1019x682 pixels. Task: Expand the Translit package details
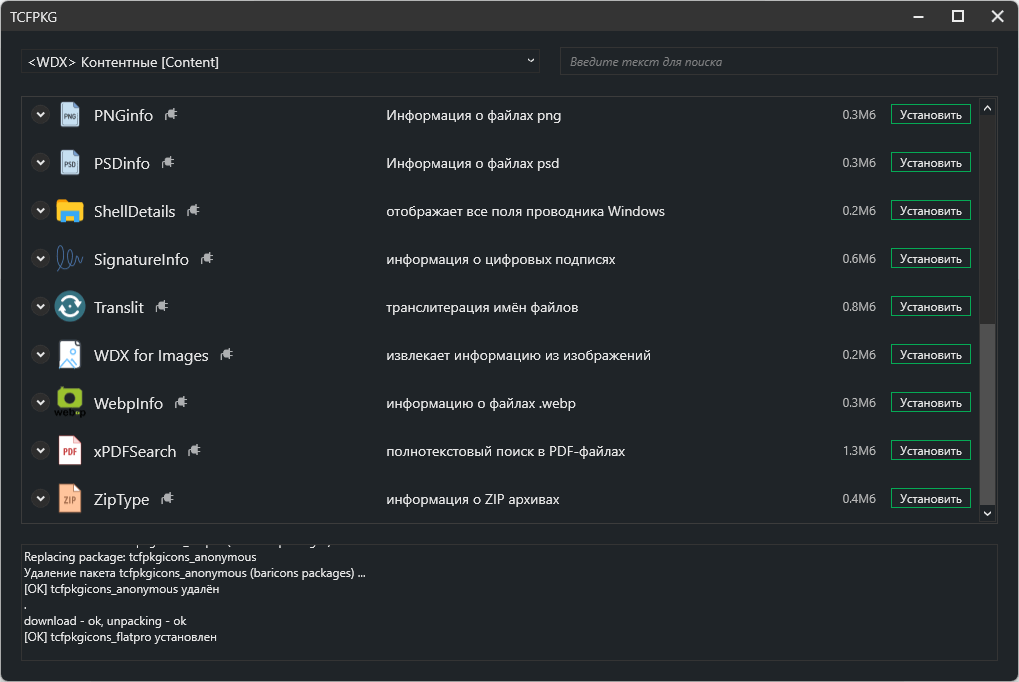pos(40,307)
